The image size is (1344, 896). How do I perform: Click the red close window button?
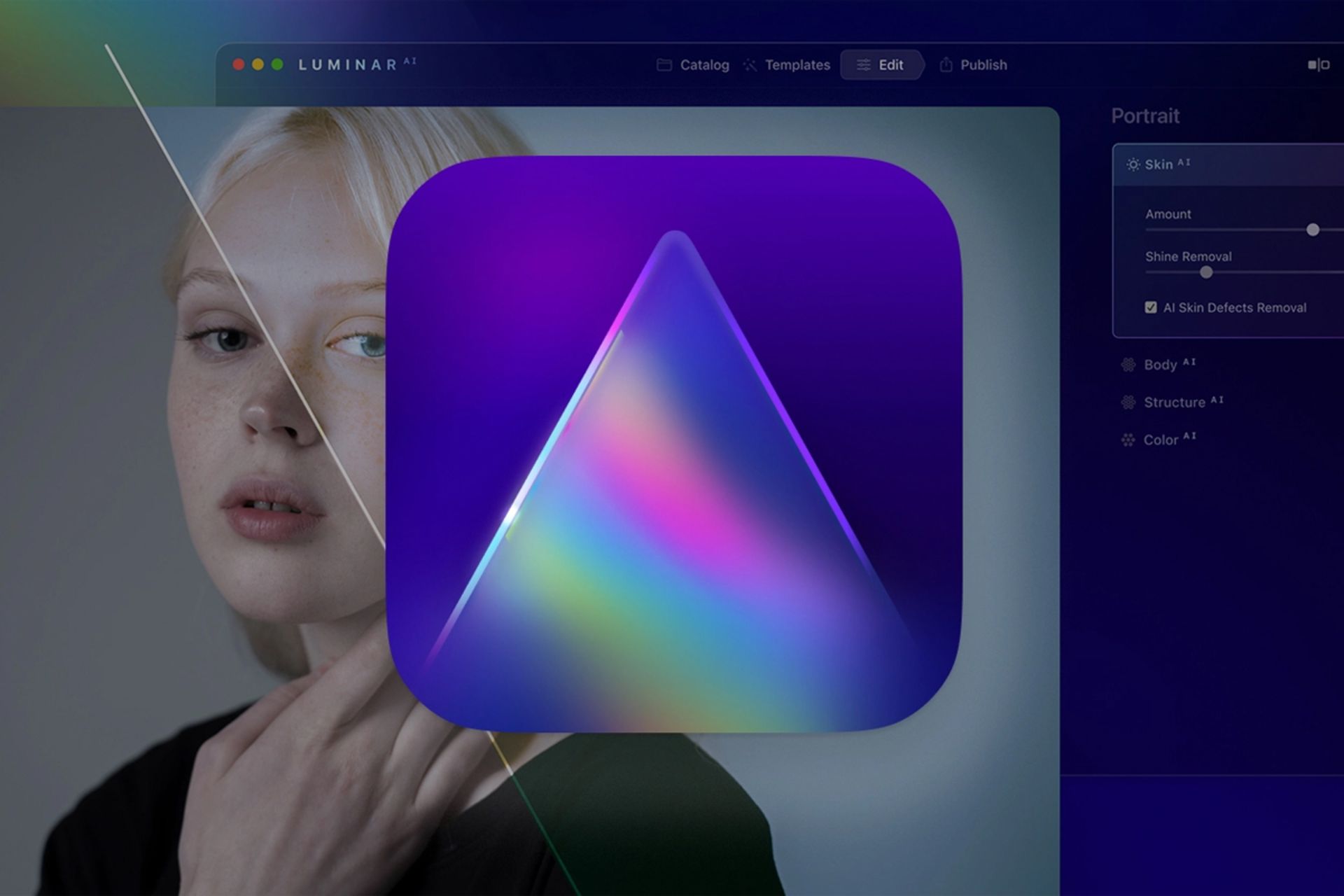tap(239, 64)
